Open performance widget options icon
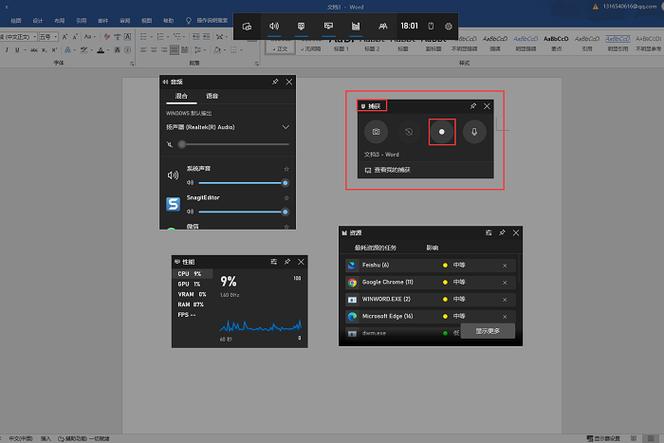The height and width of the screenshot is (443, 664). (274, 261)
